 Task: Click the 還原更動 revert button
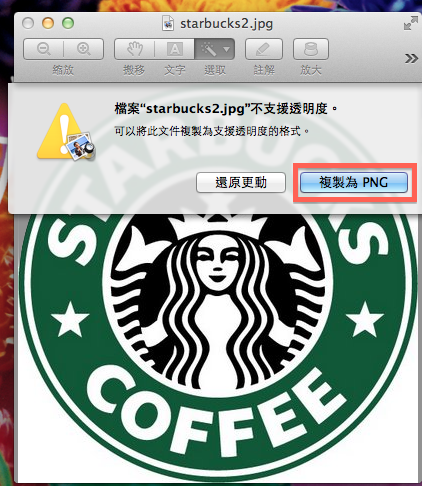coord(241,182)
